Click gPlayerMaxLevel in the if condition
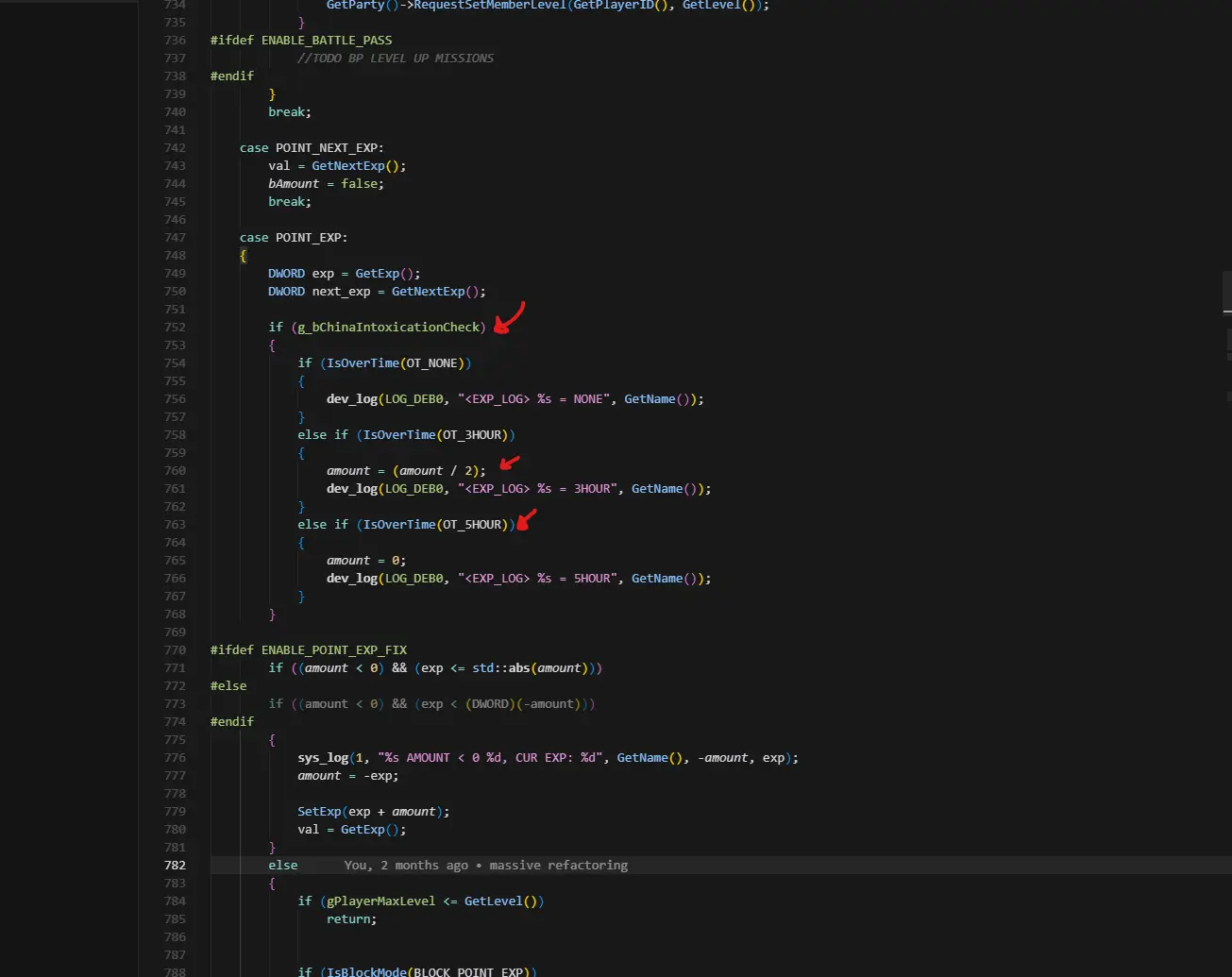This screenshot has width=1232, height=977. [x=381, y=901]
